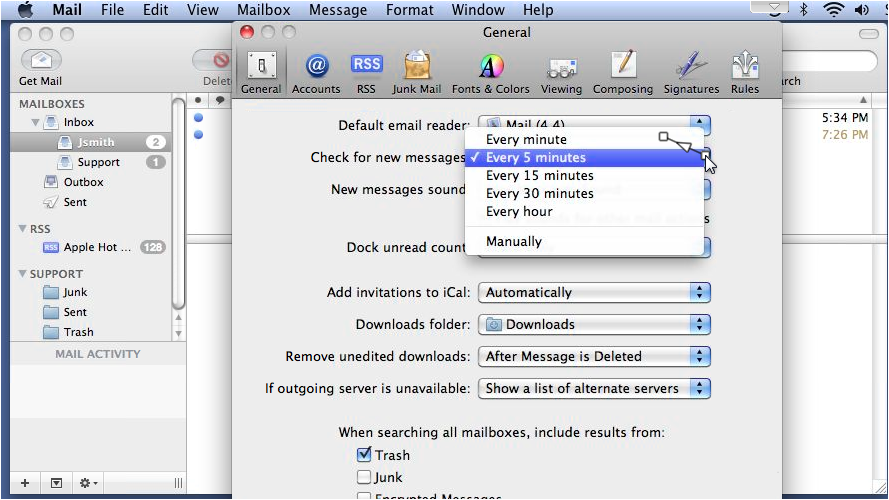Select the Outbox mailbox

tap(90, 182)
